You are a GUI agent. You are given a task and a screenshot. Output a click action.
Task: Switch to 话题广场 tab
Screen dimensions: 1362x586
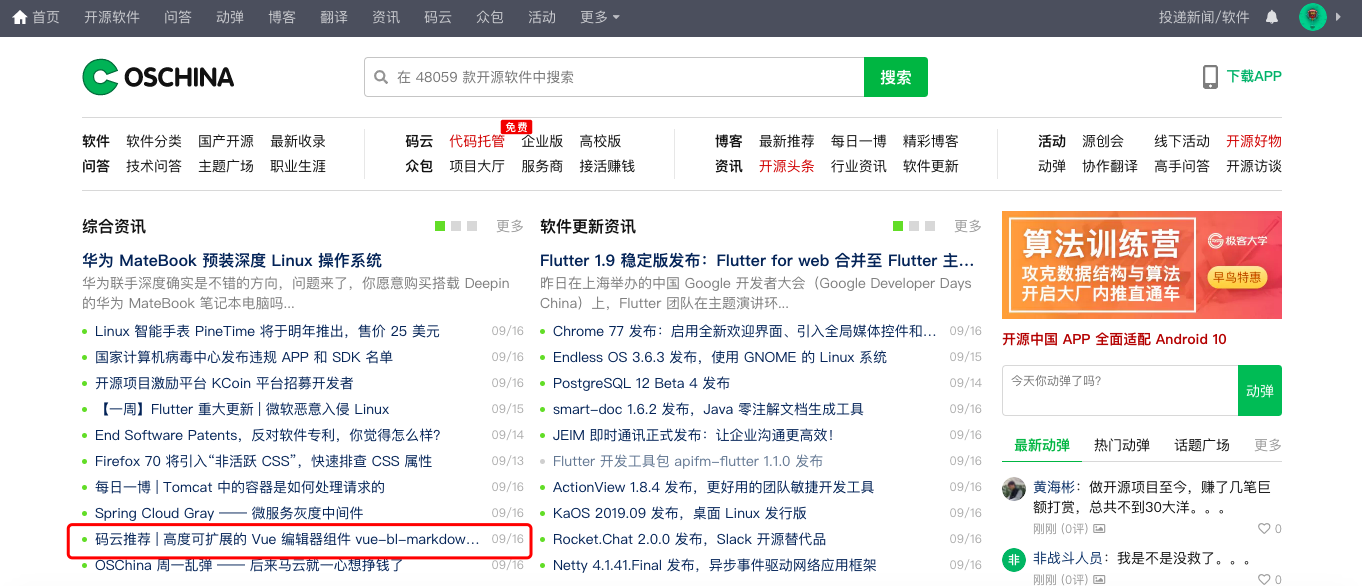[x=1202, y=445]
